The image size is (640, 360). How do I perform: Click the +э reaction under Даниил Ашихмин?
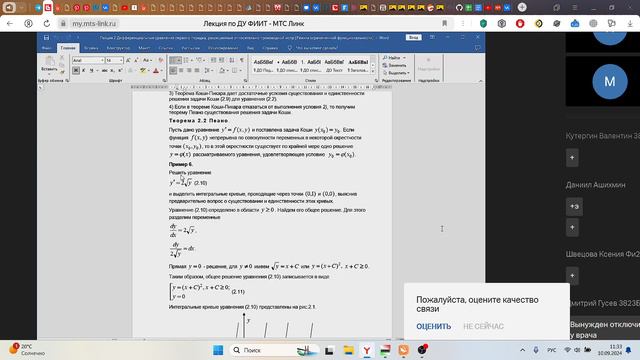point(574,207)
